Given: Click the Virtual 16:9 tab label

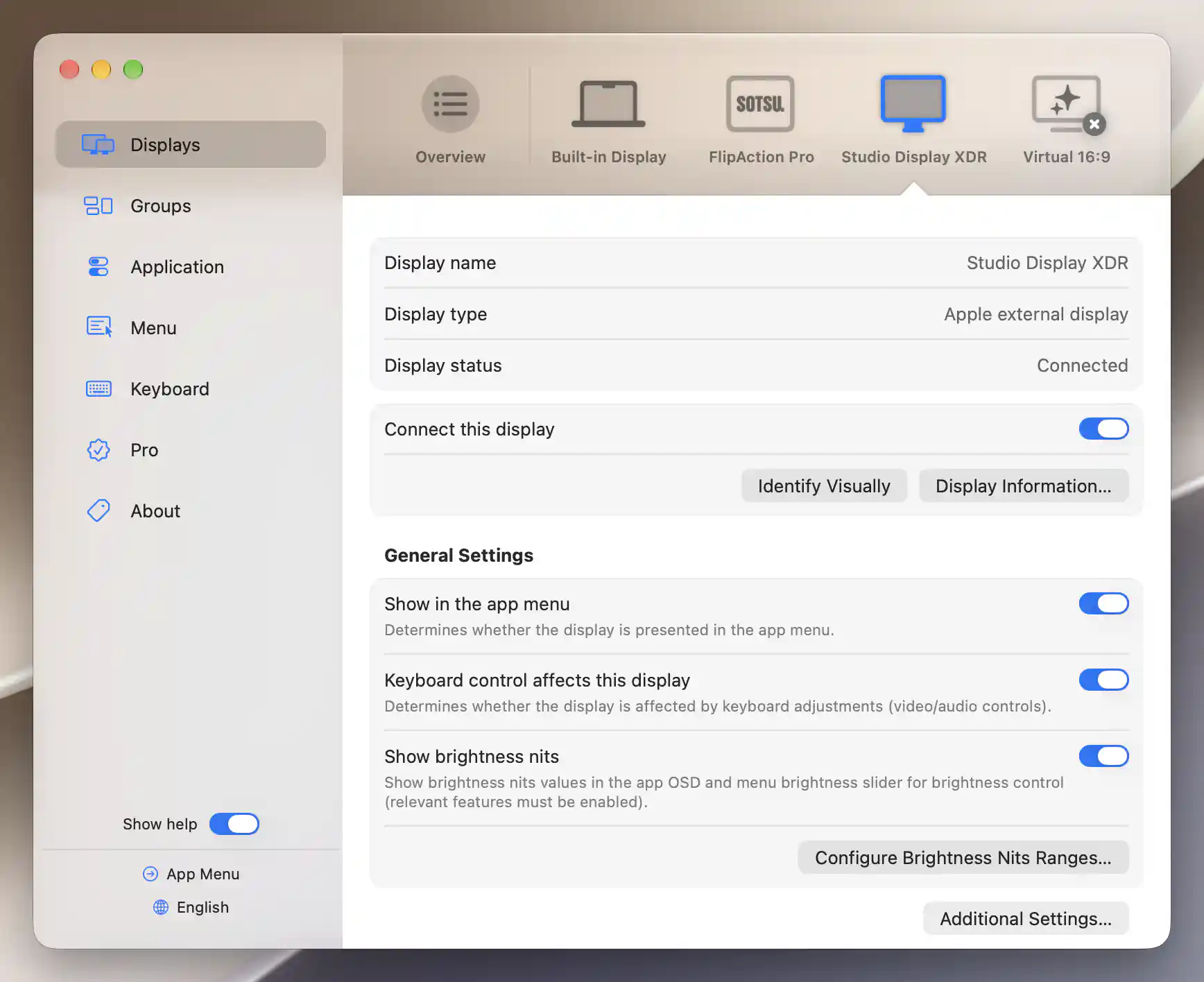Looking at the screenshot, I should point(1066,157).
